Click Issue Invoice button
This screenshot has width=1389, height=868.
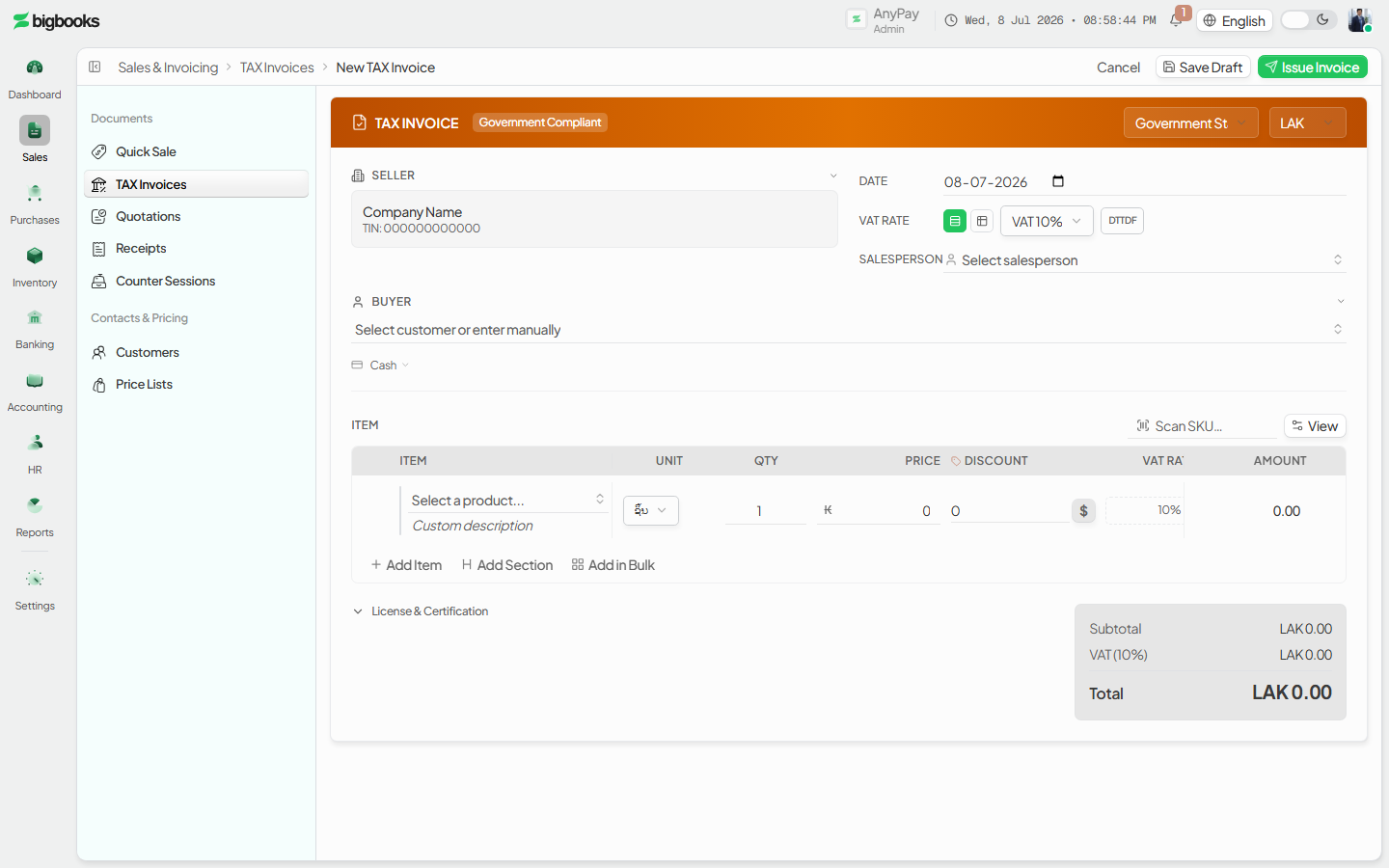pos(1313,67)
